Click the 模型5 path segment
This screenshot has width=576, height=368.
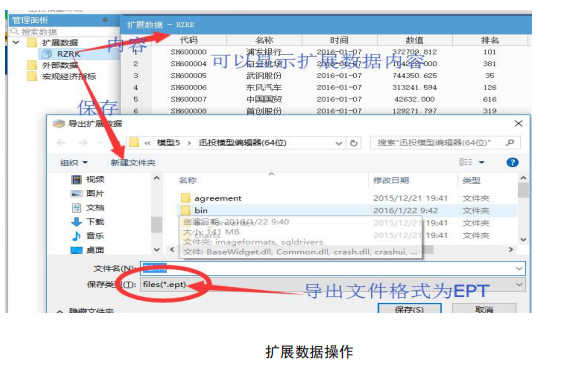click(168, 143)
